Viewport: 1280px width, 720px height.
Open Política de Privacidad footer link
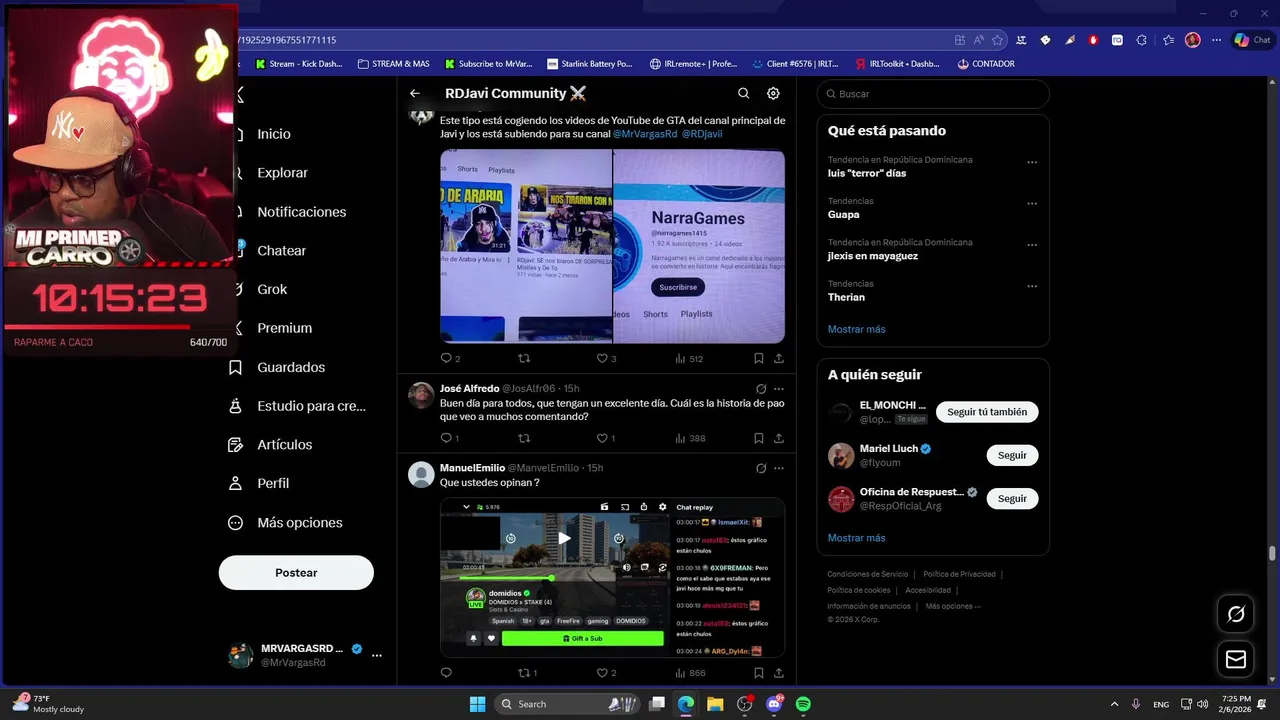(959, 574)
